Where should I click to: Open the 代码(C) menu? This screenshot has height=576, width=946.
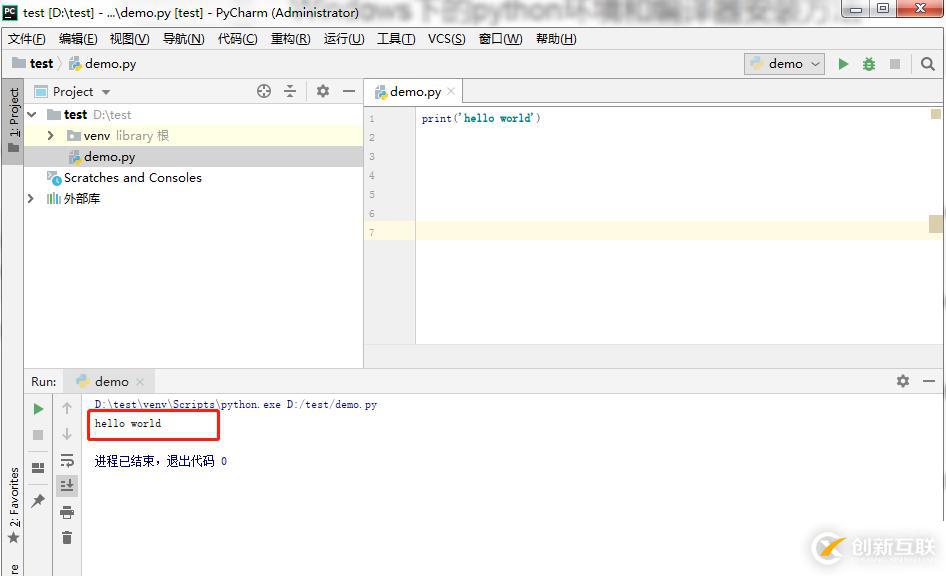237,39
